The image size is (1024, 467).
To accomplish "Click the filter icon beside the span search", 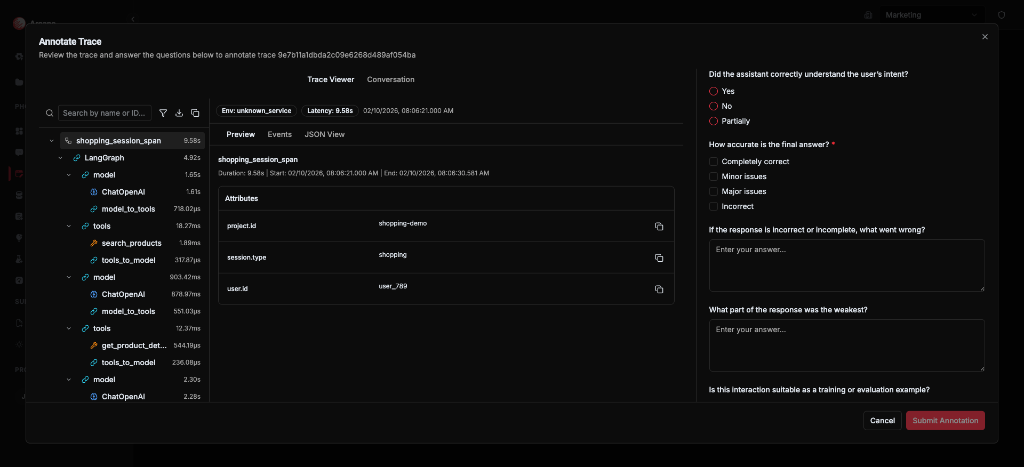I will (x=163, y=113).
